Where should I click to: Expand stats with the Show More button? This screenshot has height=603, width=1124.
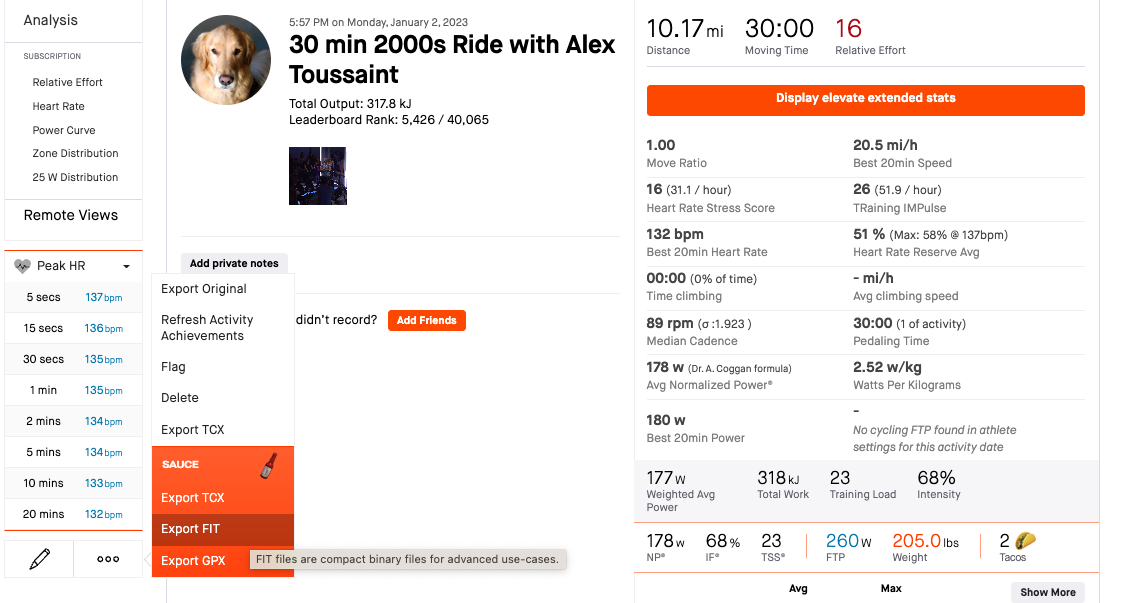(1047, 592)
